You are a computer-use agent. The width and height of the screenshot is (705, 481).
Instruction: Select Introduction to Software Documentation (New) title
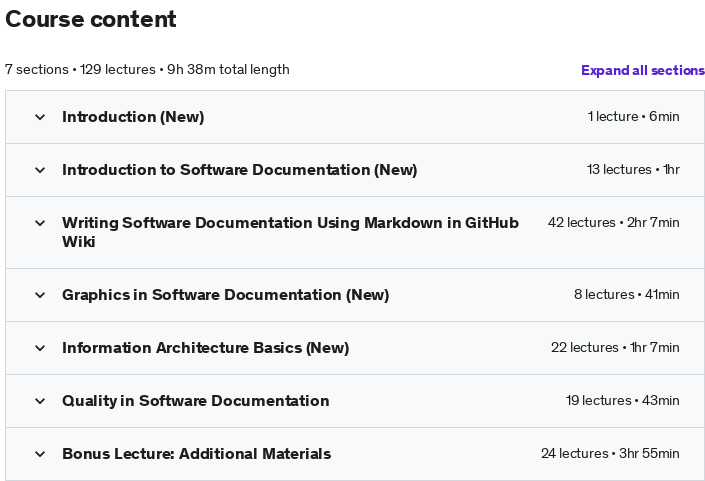coord(240,170)
